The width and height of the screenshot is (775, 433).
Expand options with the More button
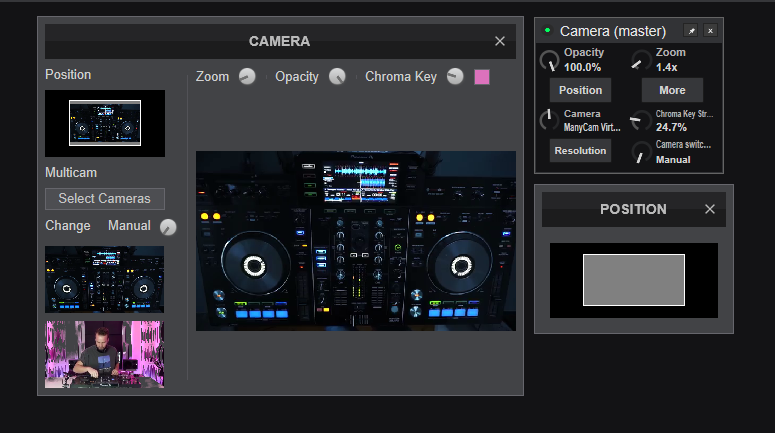click(x=672, y=90)
